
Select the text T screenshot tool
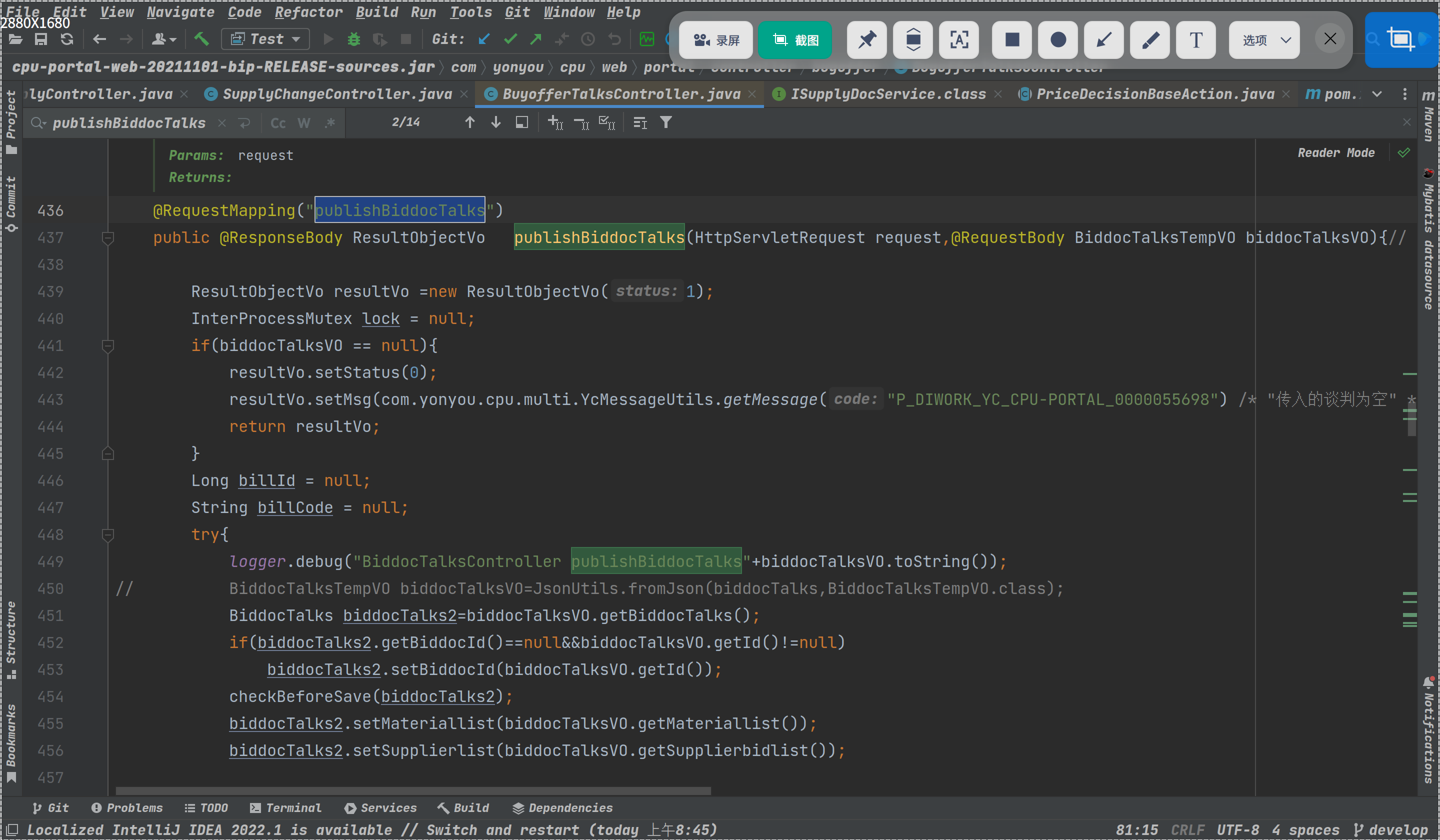point(1195,39)
